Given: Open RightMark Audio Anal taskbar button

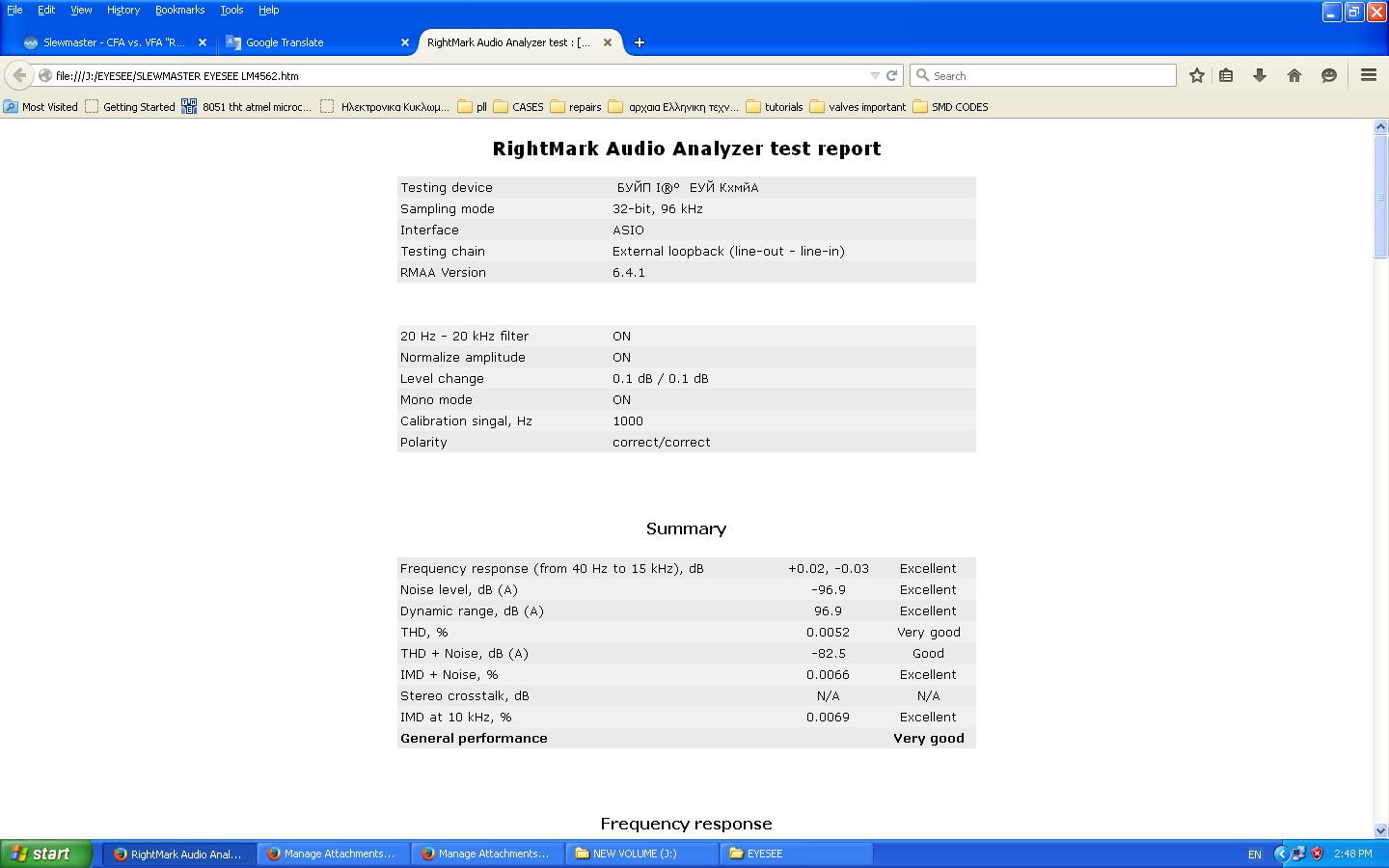Looking at the screenshot, I should point(178,854).
